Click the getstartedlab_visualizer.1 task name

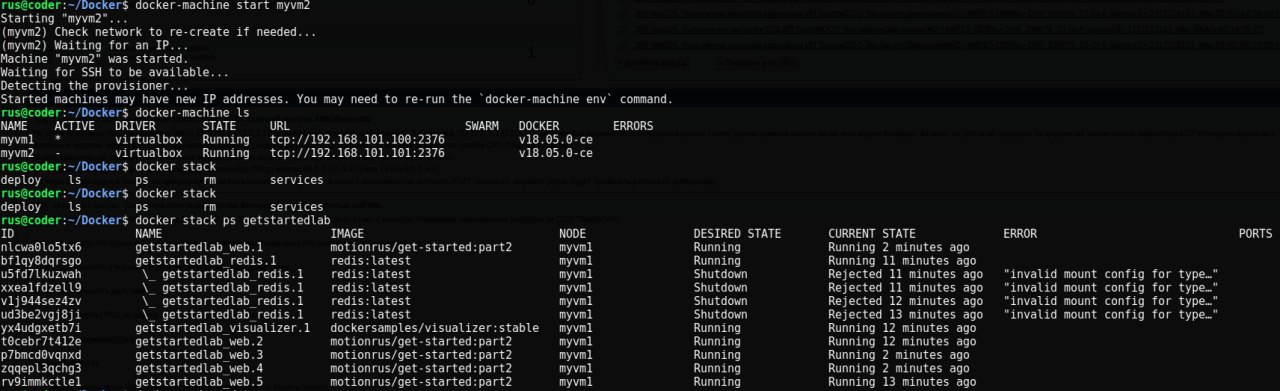point(223,328)
